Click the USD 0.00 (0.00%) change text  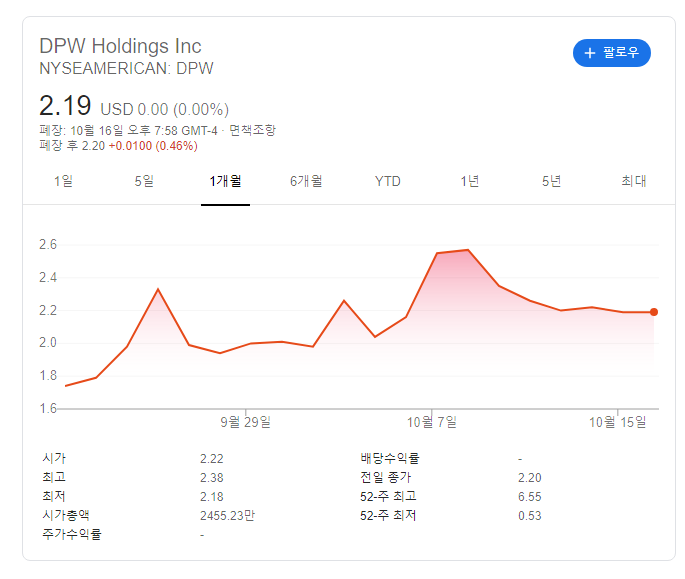165,109
